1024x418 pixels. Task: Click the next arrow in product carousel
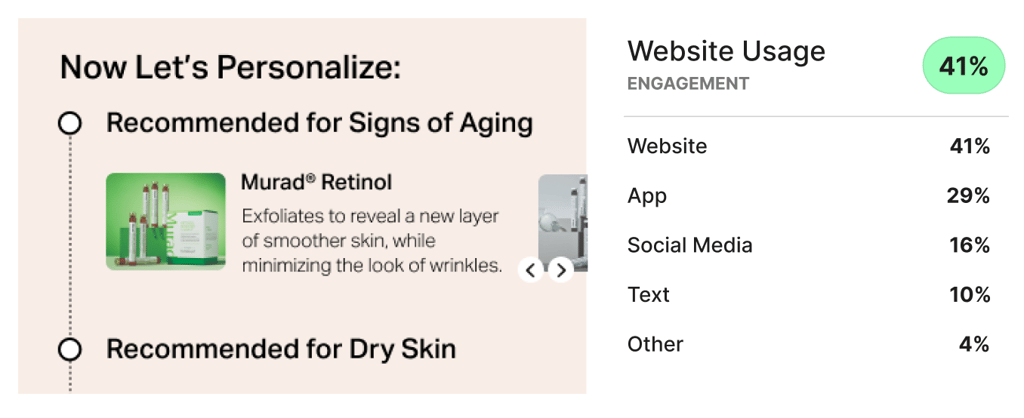click(561, 270)
